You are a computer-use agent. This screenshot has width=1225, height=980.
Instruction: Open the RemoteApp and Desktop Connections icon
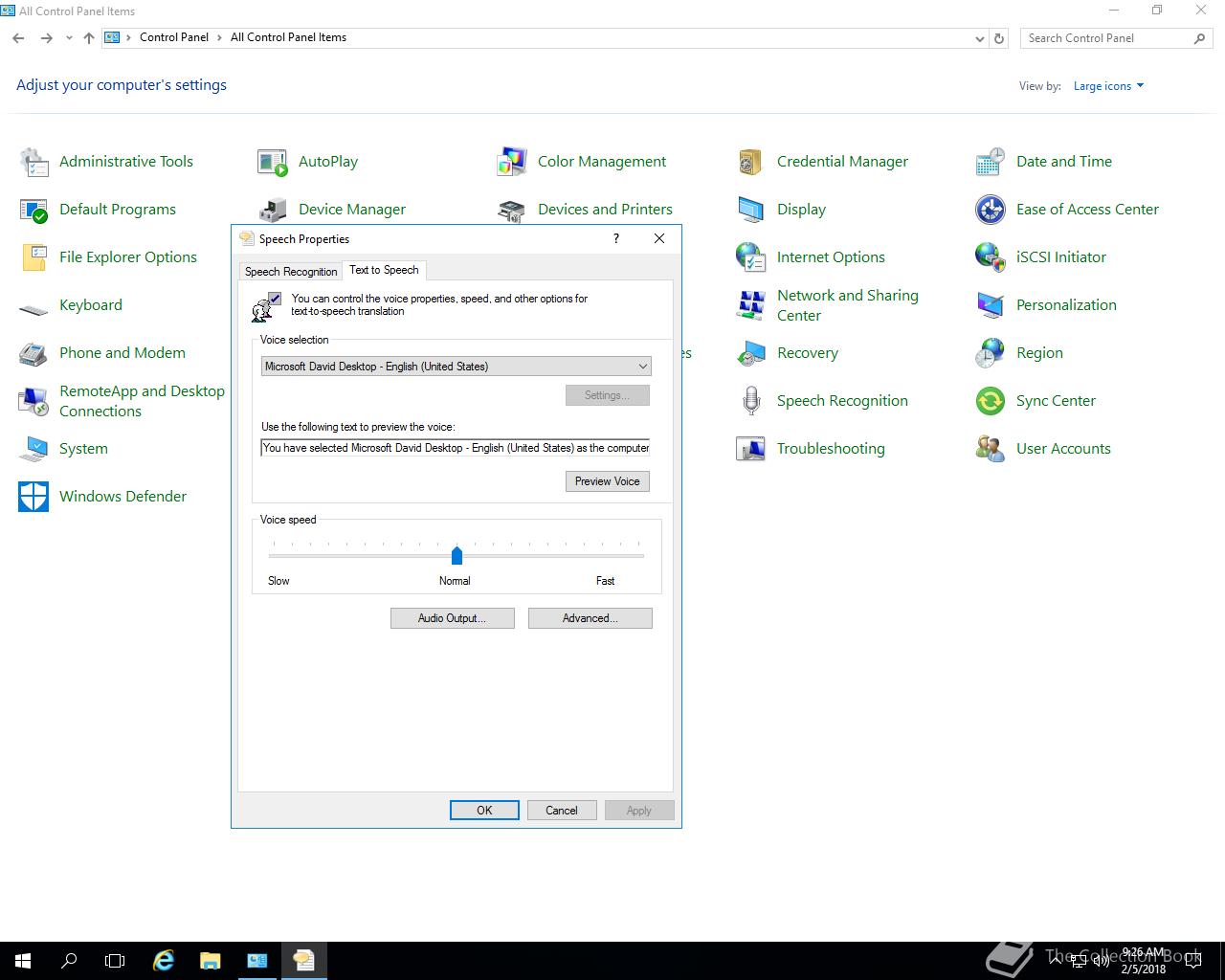(33, 401)
